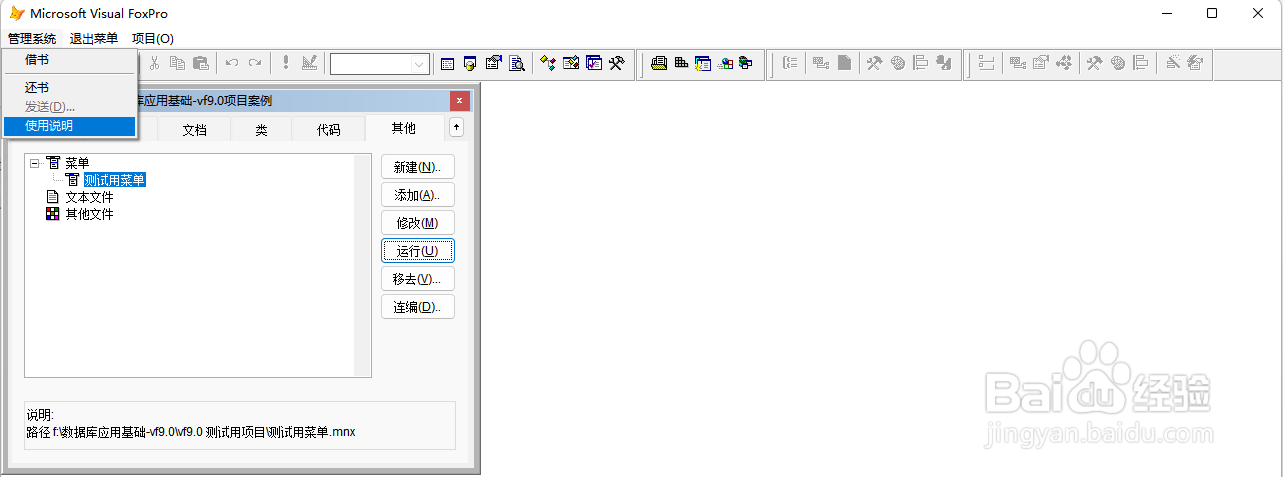Click the 说明: label
The image size is (1283, 477).
[x=40, y=415]
